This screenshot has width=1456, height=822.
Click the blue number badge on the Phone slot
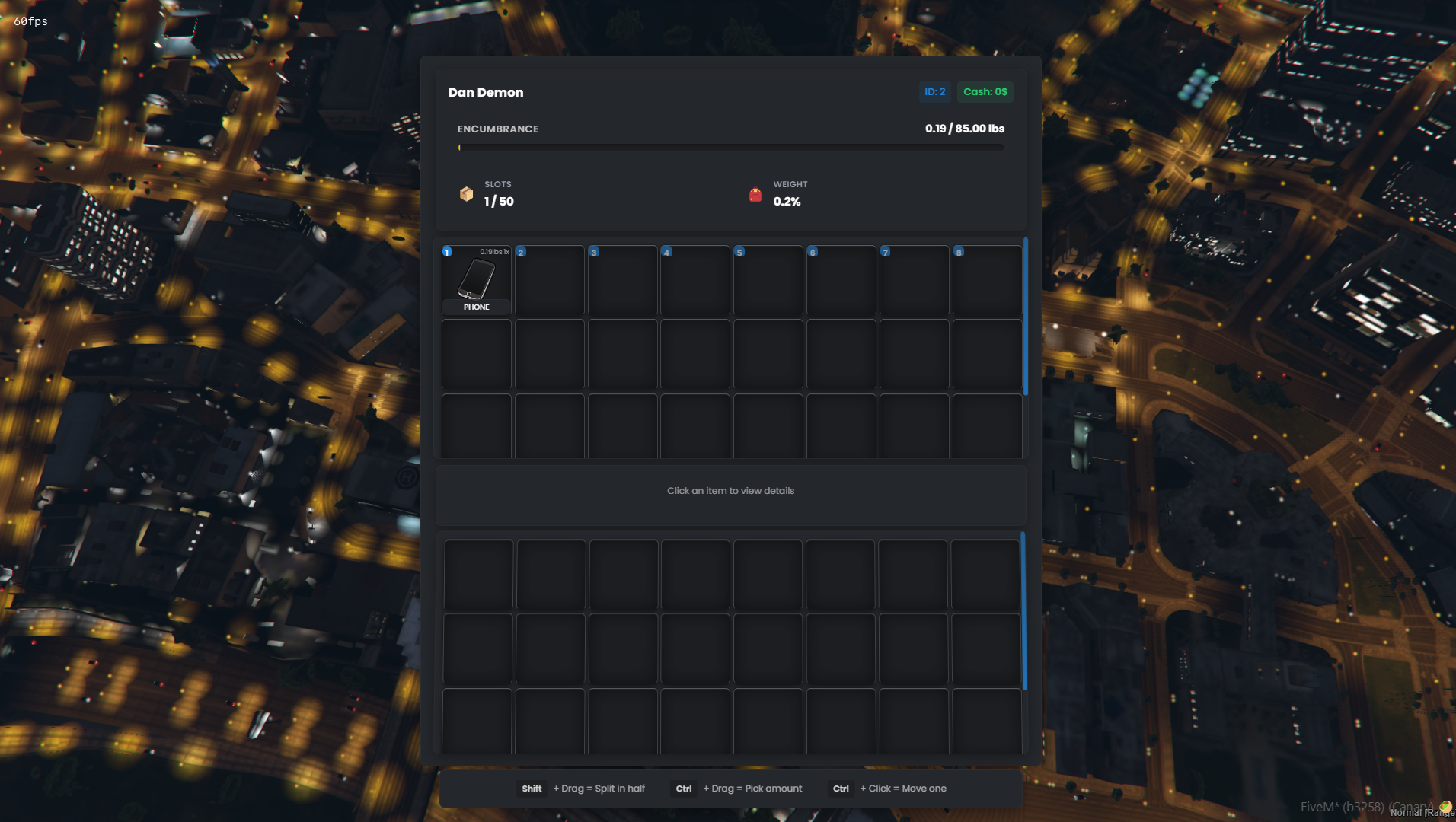pyautogui.click(x=447, y=251)
